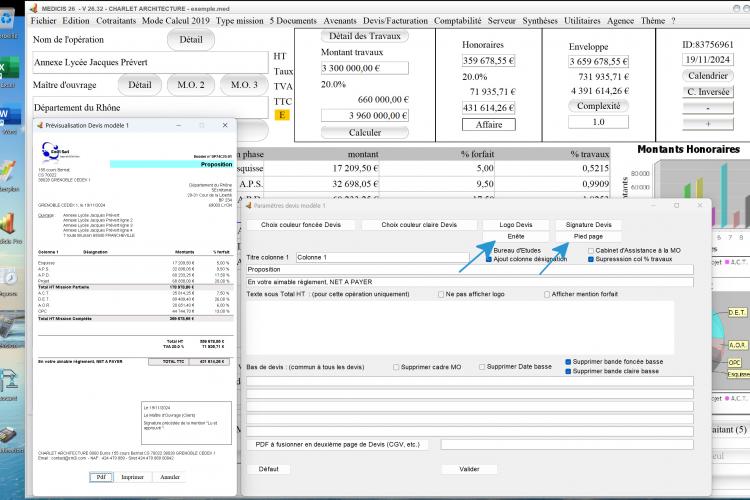The width and height of the screenshot is (750, 500).
Task: Click the Proposition text field
Action: click(x=470, y=269)
